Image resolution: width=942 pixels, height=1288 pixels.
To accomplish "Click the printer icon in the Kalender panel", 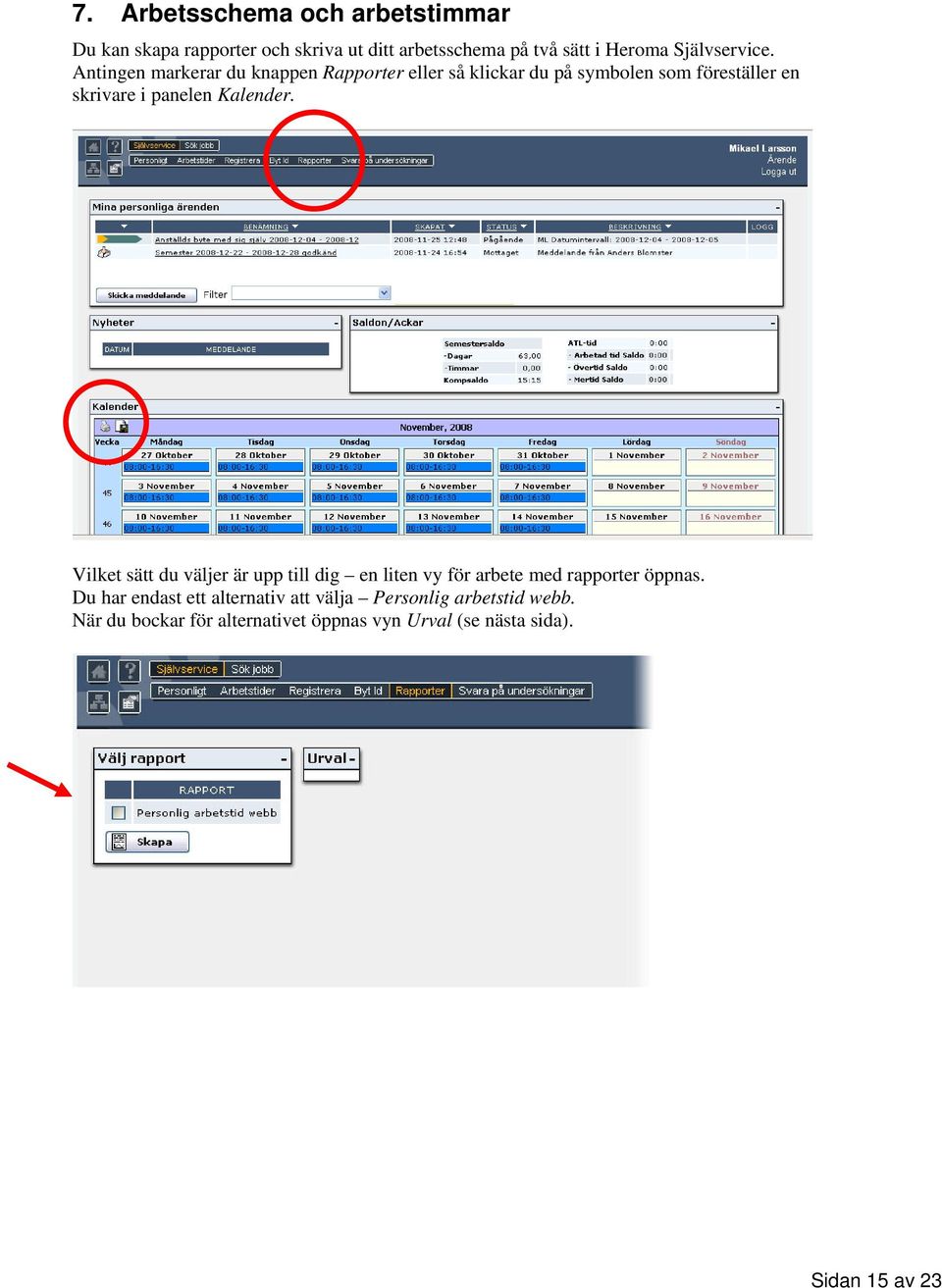I will click(105, 426).
